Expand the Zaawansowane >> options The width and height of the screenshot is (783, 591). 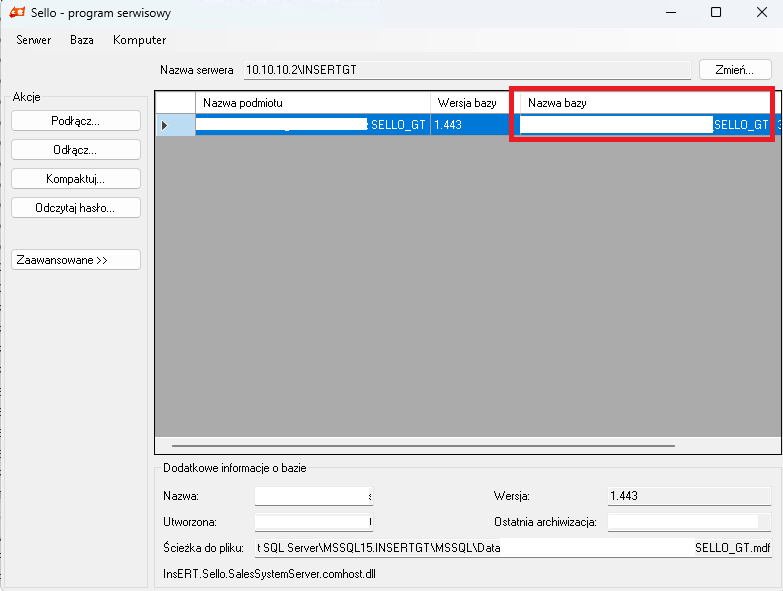(76, 260)
